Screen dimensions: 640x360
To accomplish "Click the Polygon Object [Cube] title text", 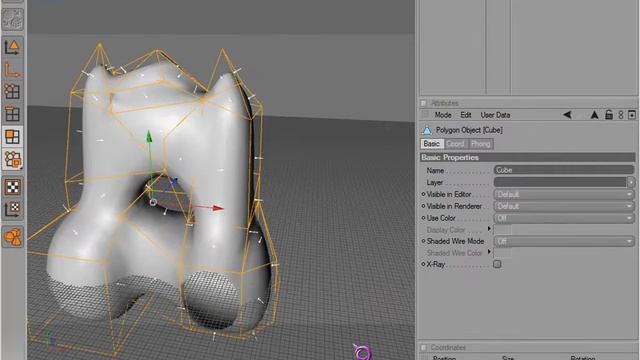I will point(469,130).
